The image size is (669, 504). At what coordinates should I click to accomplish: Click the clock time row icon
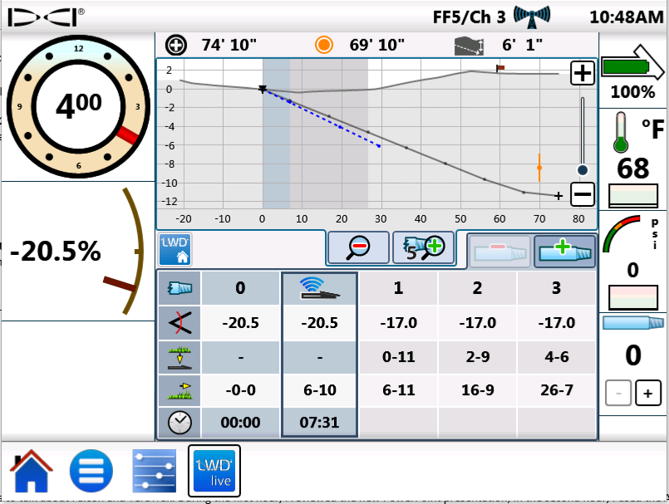tap(180, 422)
